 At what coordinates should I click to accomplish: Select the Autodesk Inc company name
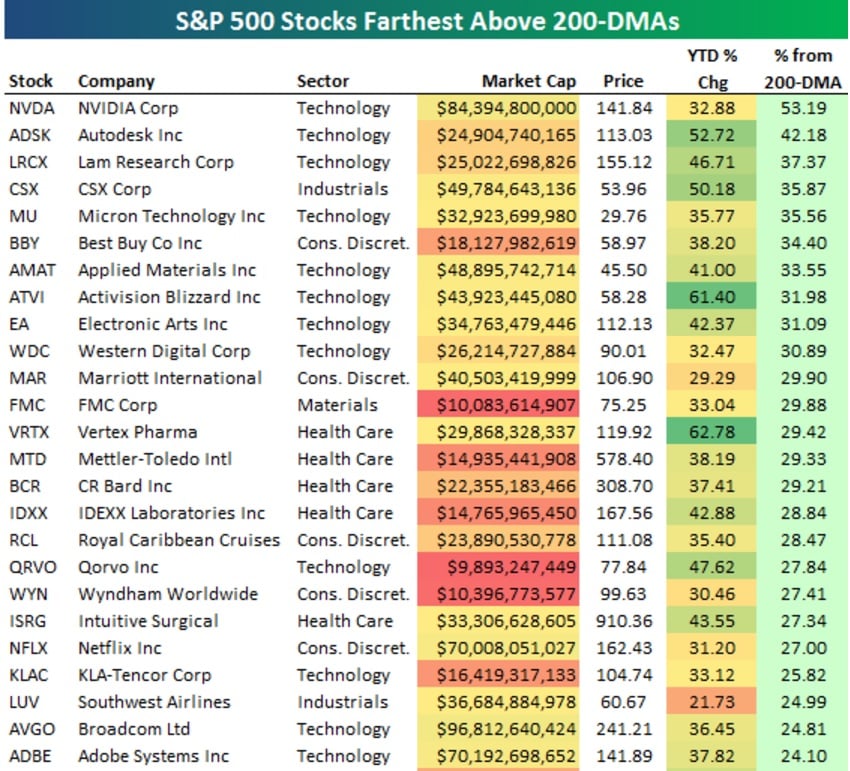pos(130,135)
